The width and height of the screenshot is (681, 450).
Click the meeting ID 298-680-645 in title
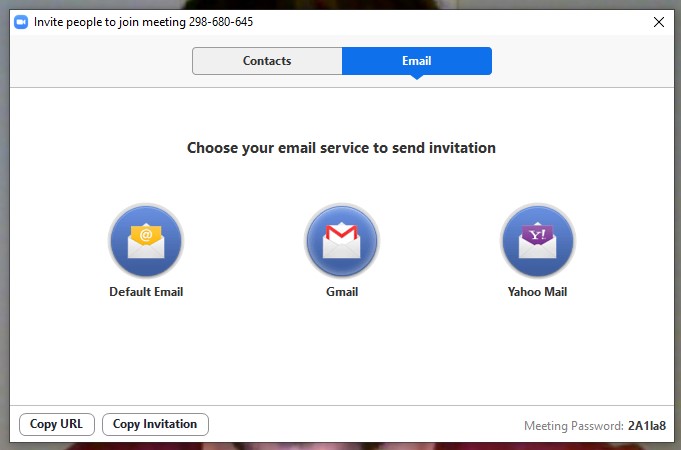221,22
